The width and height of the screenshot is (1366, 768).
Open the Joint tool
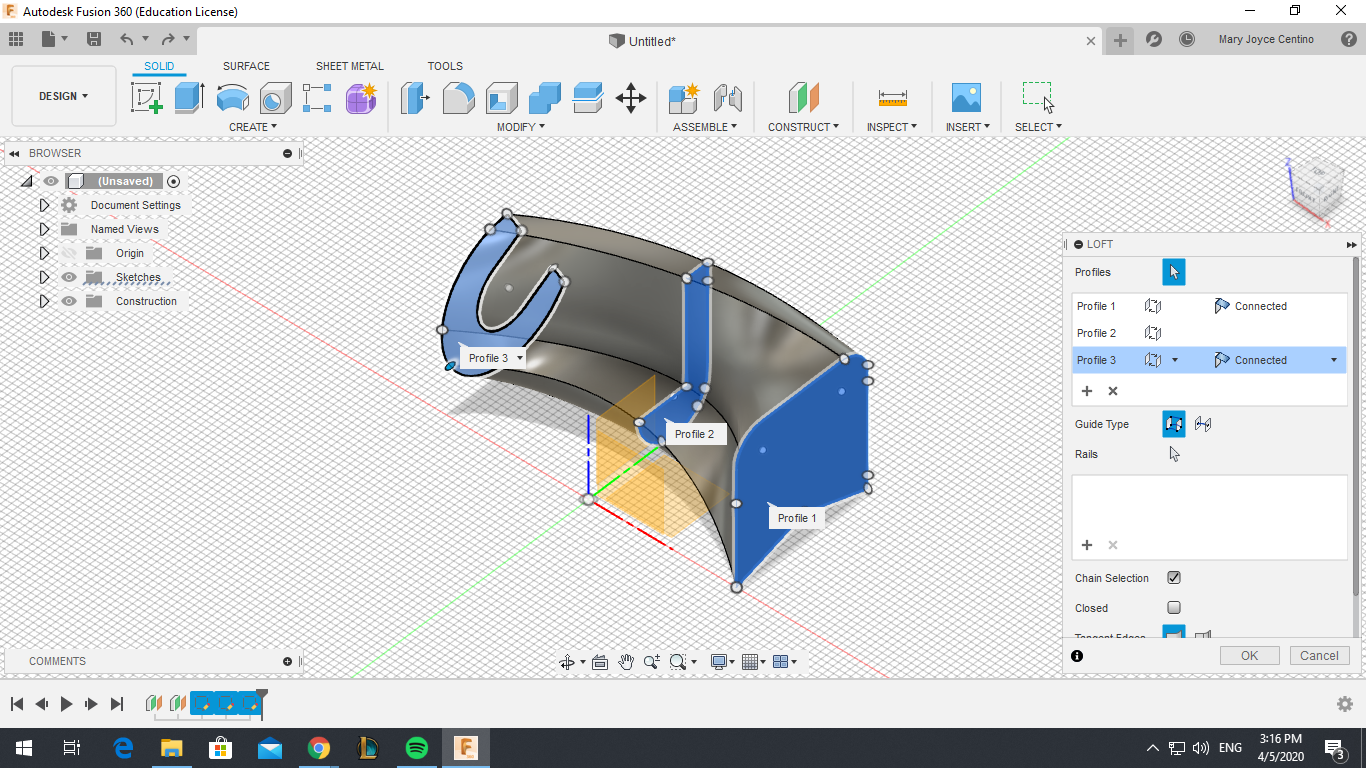coord(728,98)
